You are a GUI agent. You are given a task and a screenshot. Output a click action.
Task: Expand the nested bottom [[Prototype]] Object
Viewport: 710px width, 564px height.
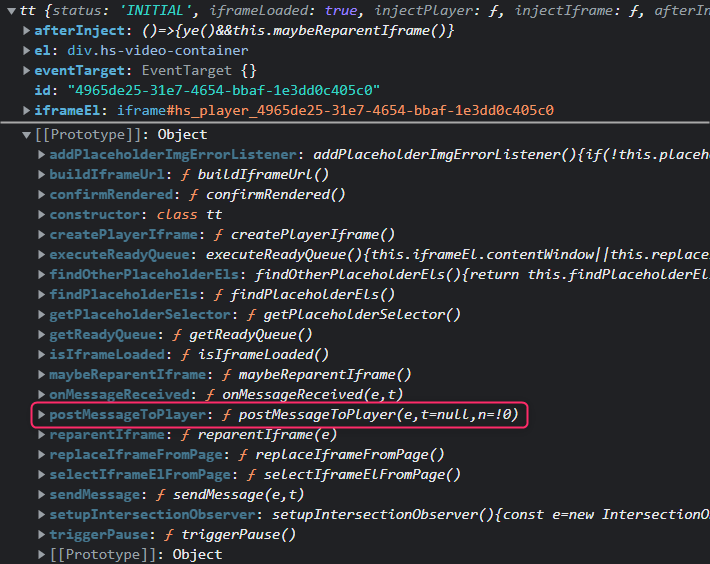click(41, 554)
